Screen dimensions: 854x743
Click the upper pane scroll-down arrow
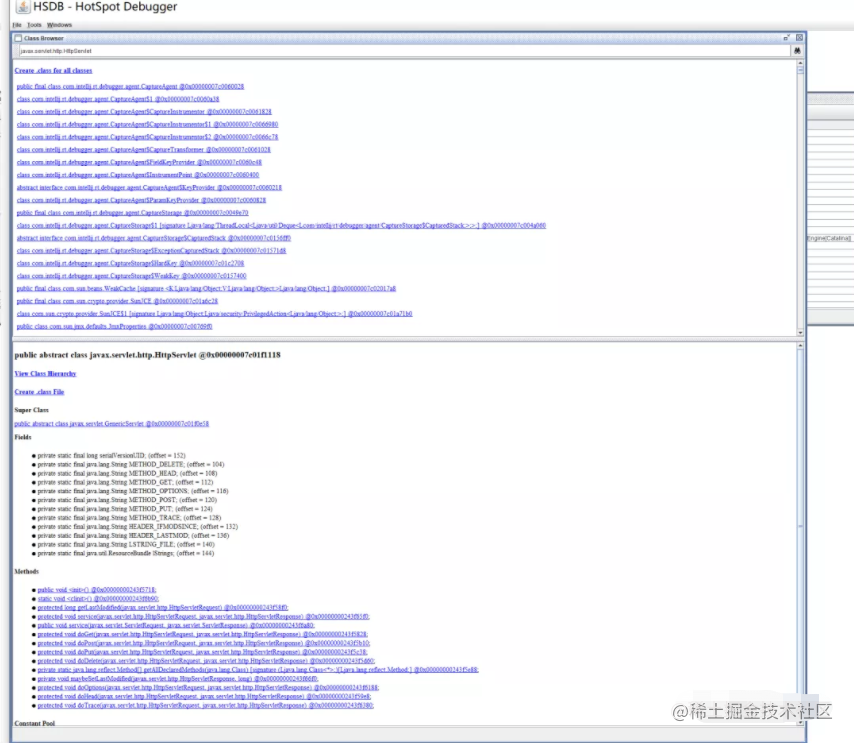[x=800, y=332]
